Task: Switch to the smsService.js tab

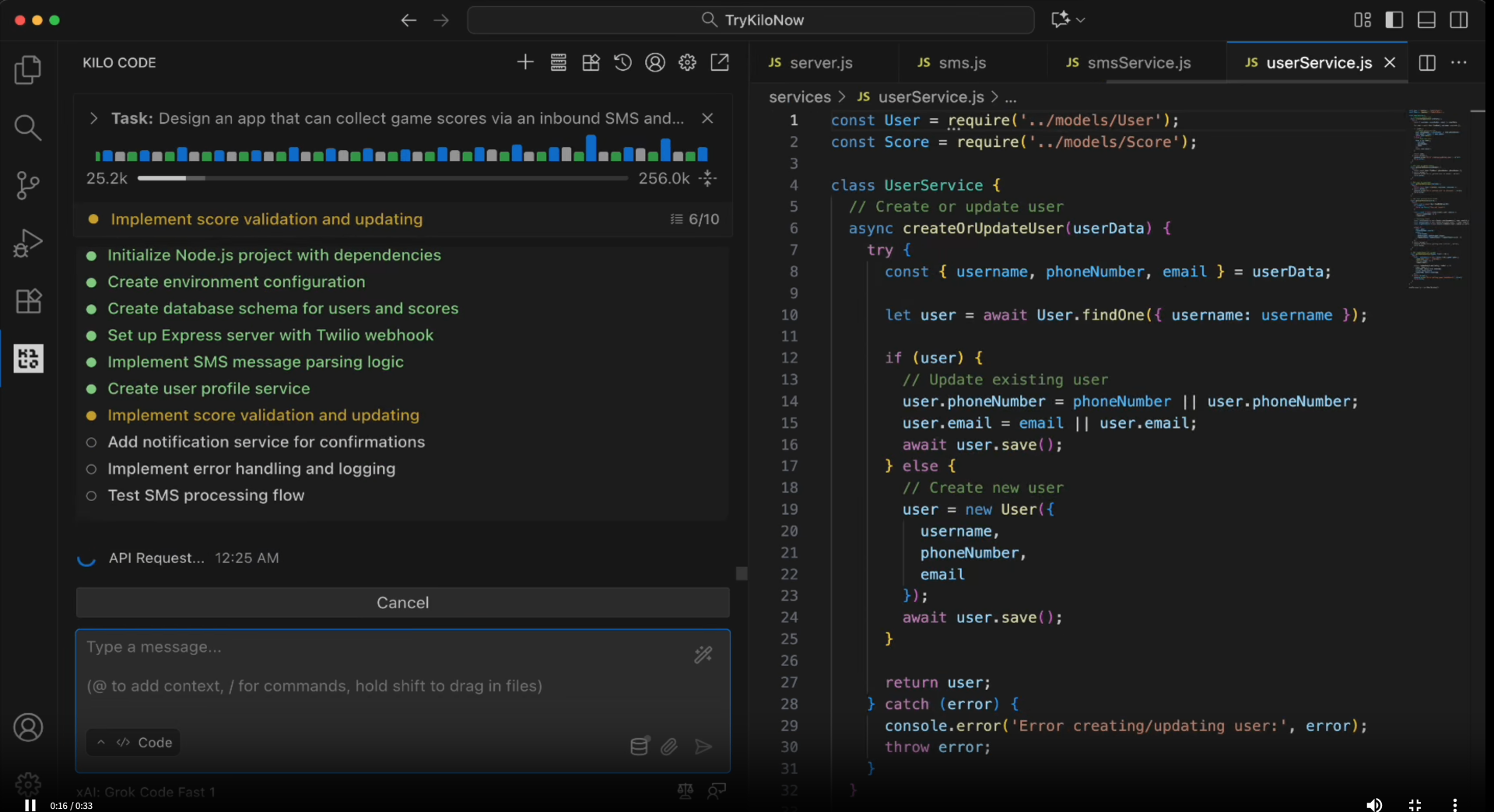Action: coord(1138,63)
